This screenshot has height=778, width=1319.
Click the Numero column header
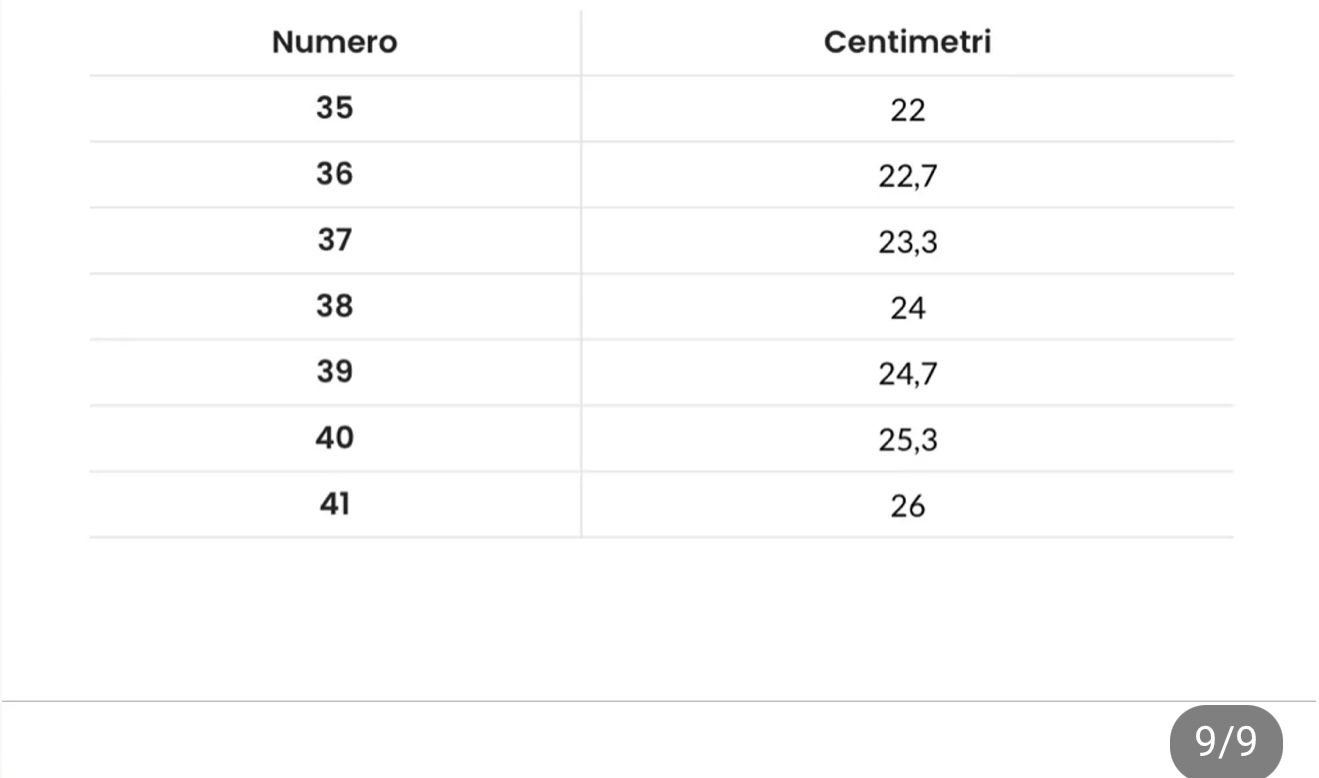coord(334,43)
